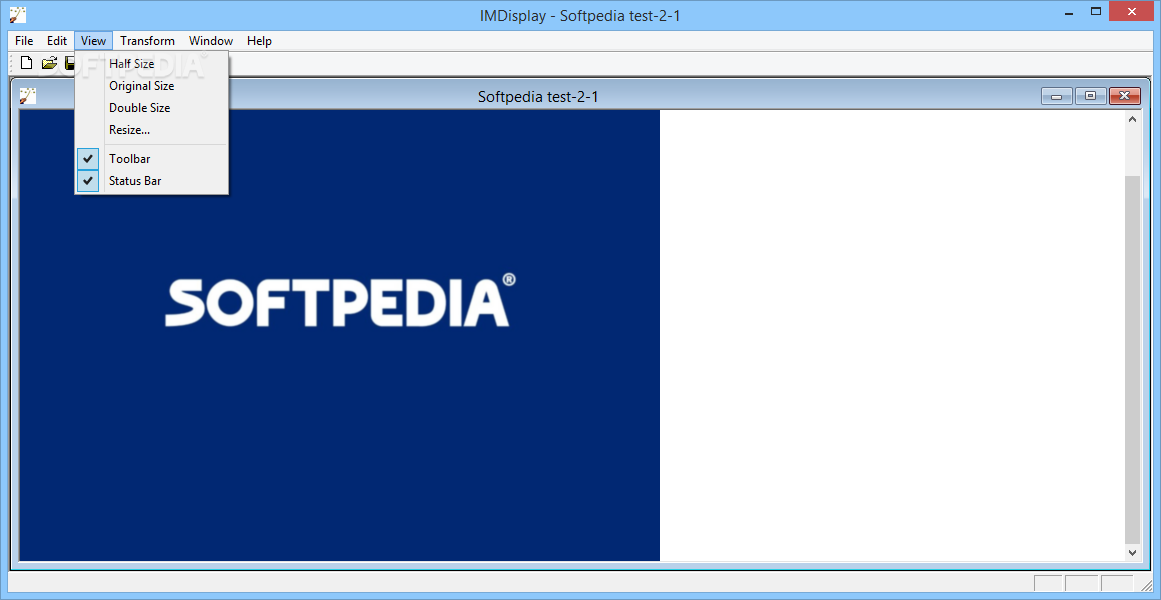The image size is (1161, 600).
Task: Click the main title 'IMDisplay - Softpedia test-2-1'
Action: pos(580,15)
